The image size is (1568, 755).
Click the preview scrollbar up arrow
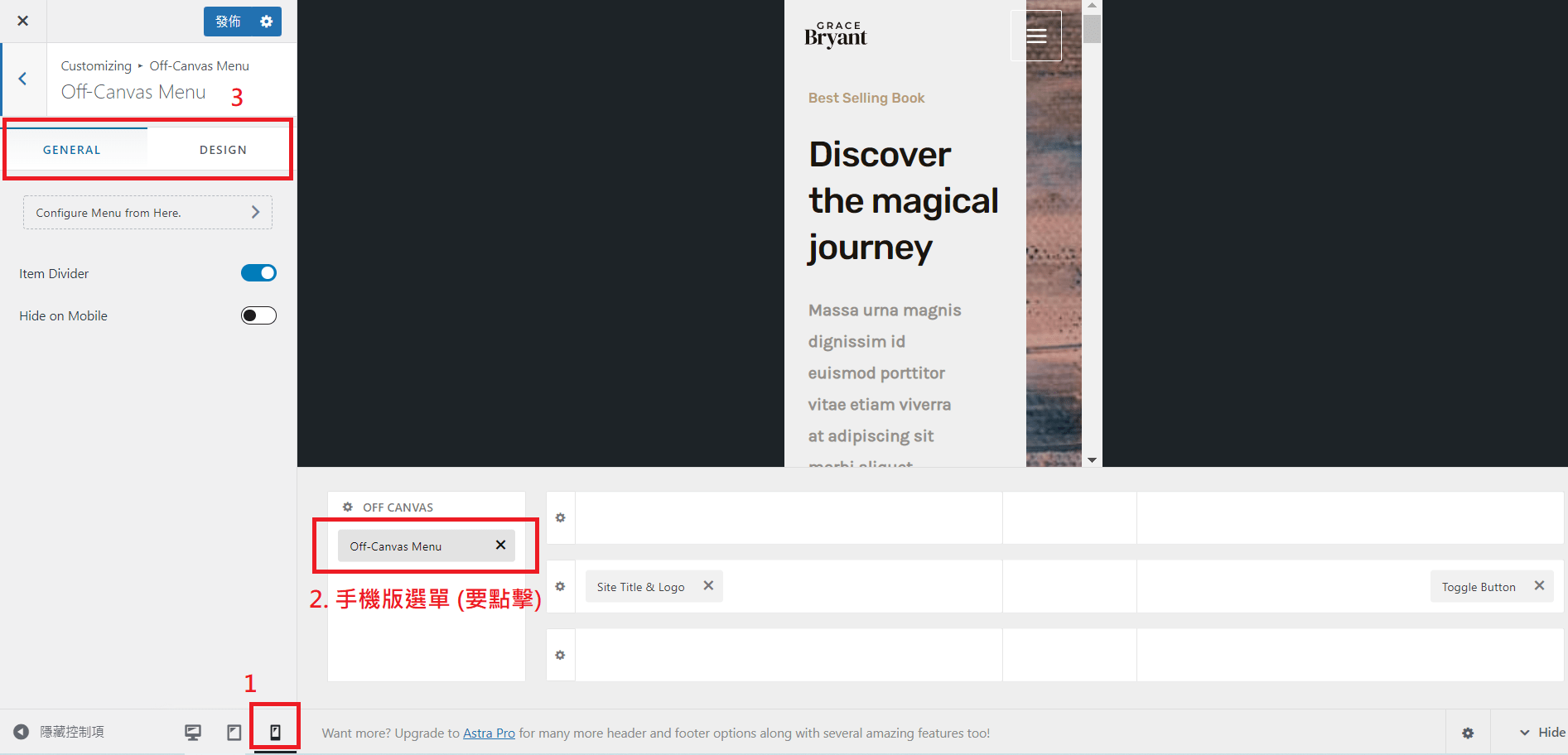[x=1093, y=6]
